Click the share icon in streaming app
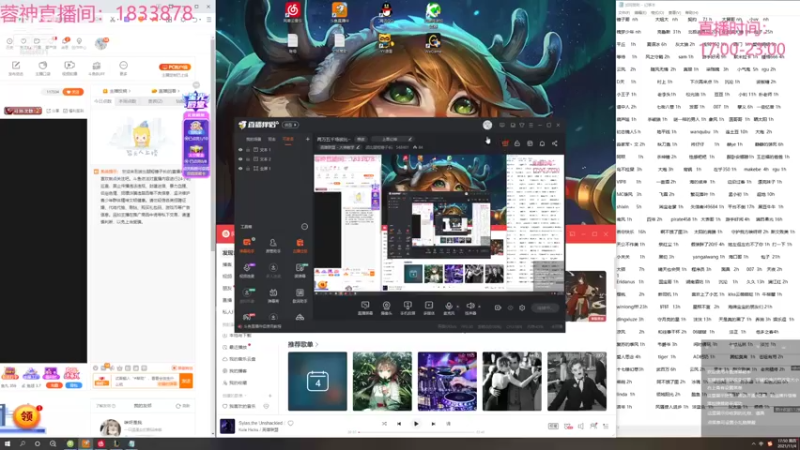Screen dimensions: 800x450 point(555,143)
